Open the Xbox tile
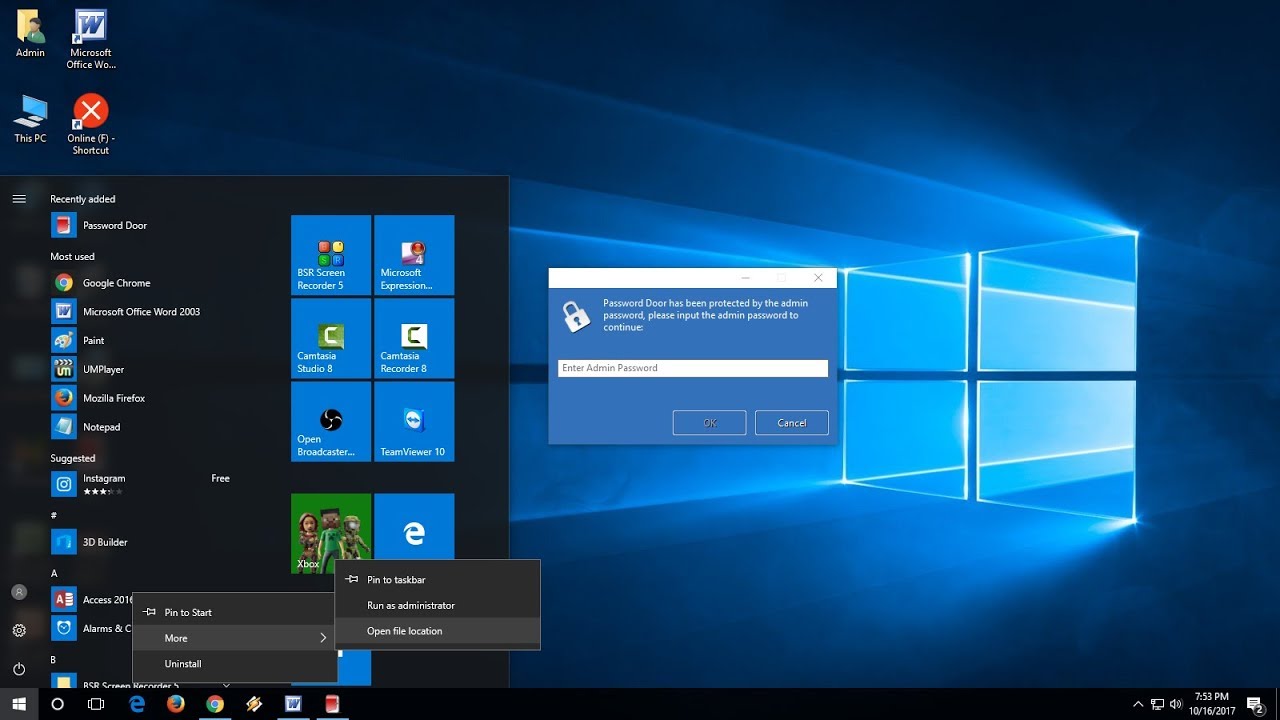 331,533
